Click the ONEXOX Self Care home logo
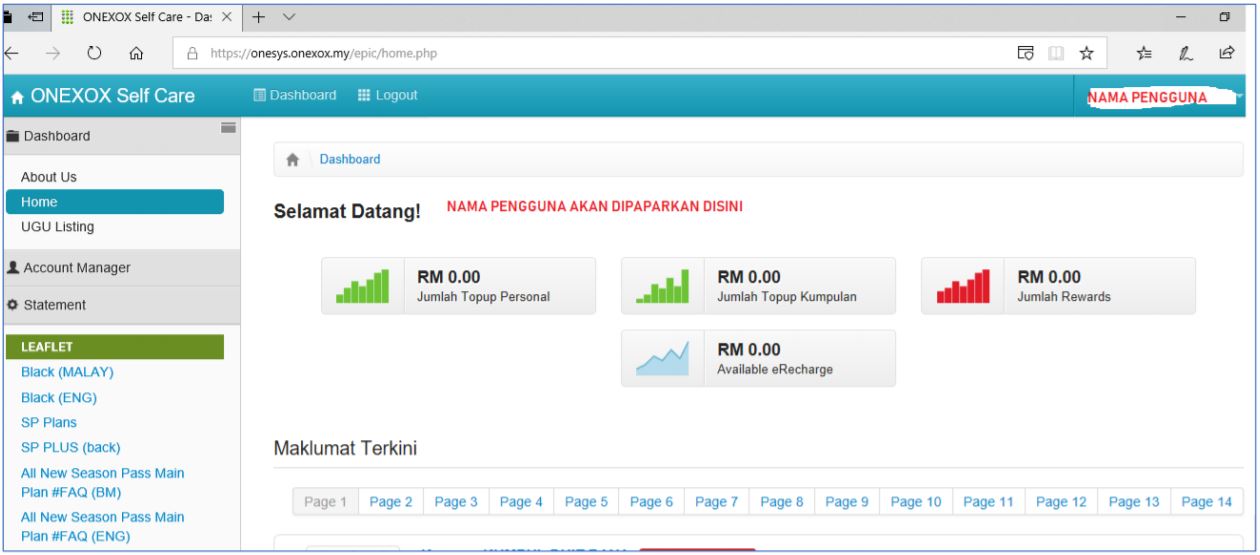1260x555 pixels. point(102,96)
